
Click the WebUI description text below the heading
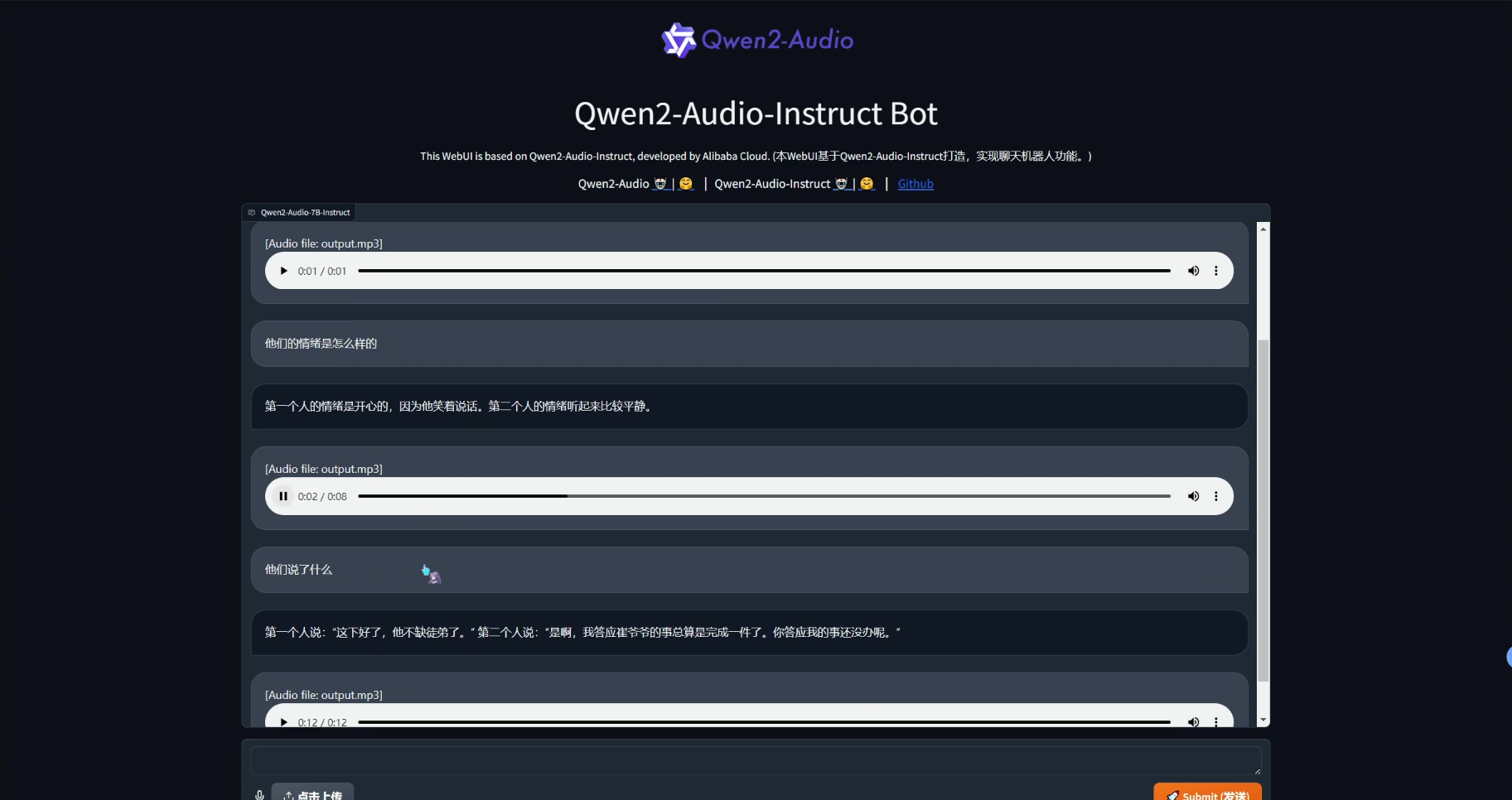756,156
